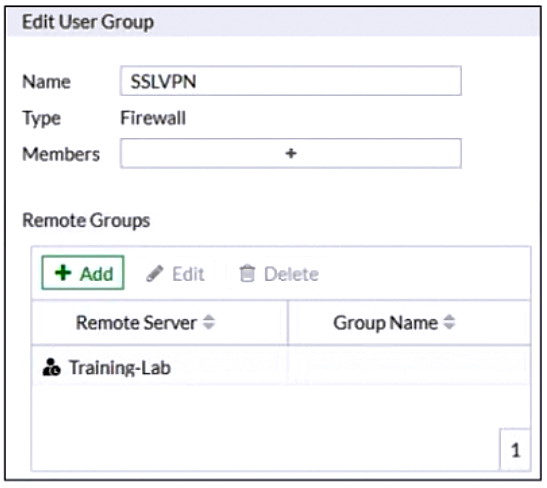This screenshot has height=488, width=547.
Task: Click the Edit User Group title bar
Action: [x=274, y=22]
